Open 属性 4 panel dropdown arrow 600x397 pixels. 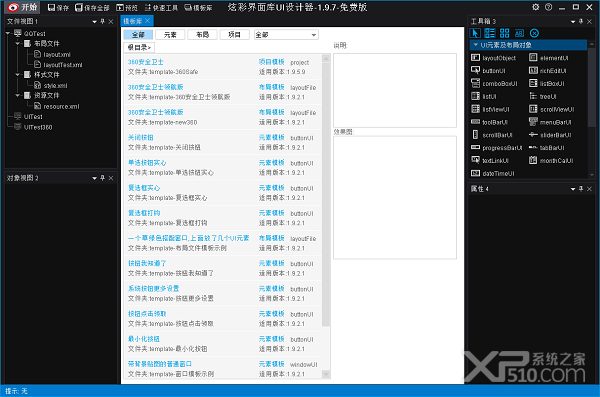point(573,189)
